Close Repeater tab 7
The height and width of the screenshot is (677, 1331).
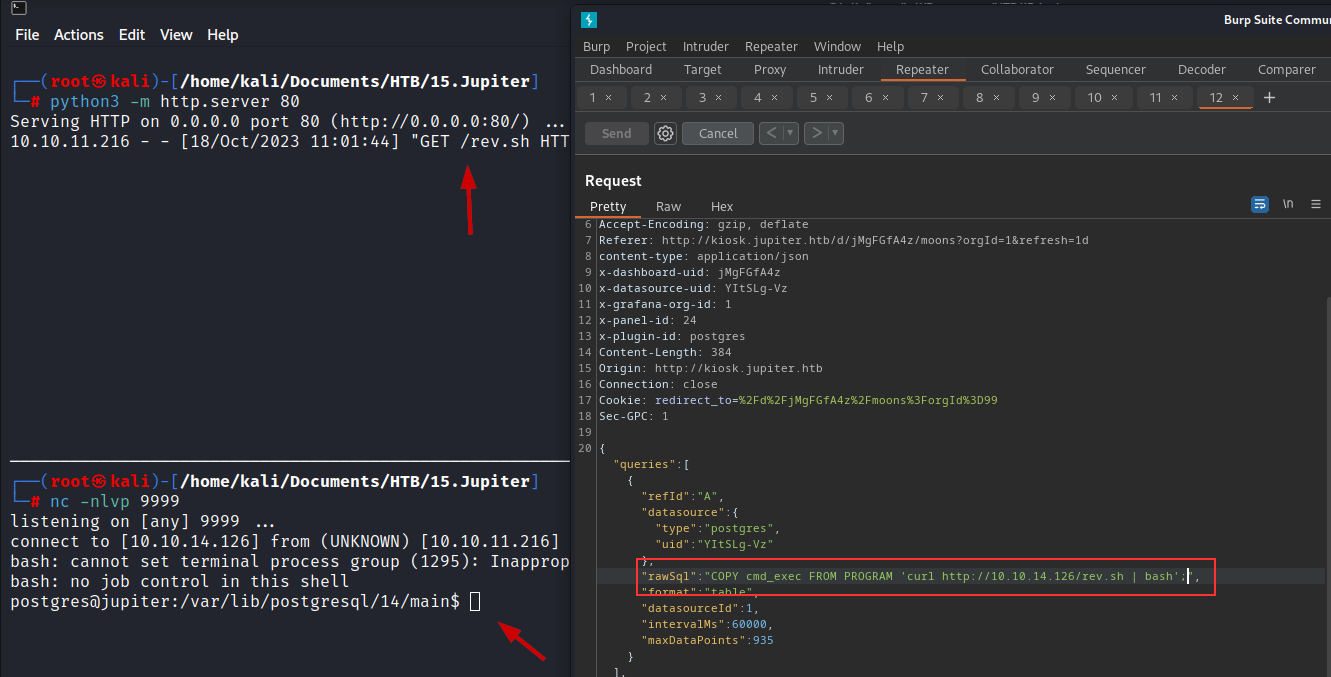pyautogui.click(x=941, y=98)
